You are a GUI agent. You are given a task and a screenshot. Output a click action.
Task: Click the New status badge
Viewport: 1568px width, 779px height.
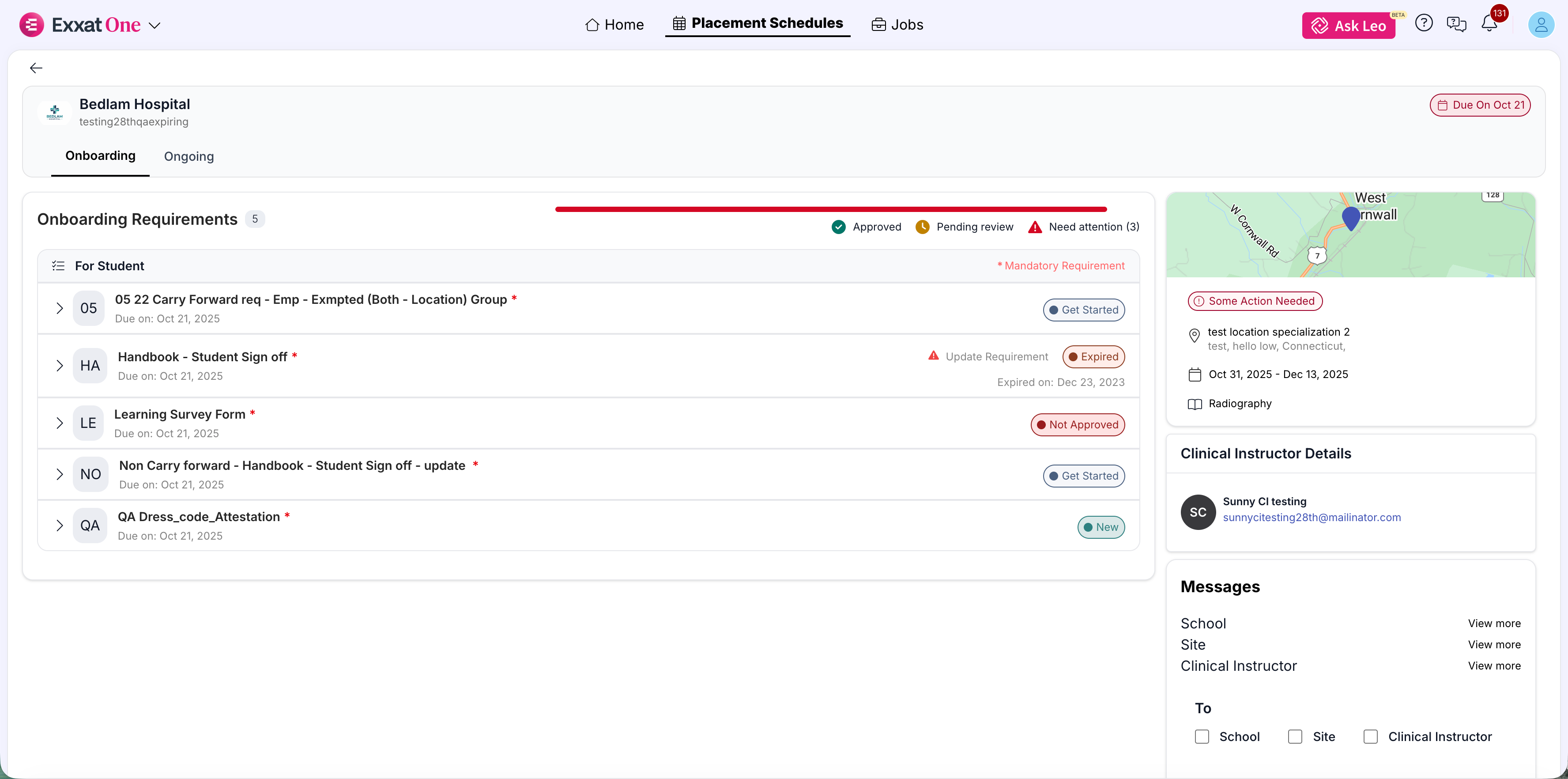(1101, 527)
